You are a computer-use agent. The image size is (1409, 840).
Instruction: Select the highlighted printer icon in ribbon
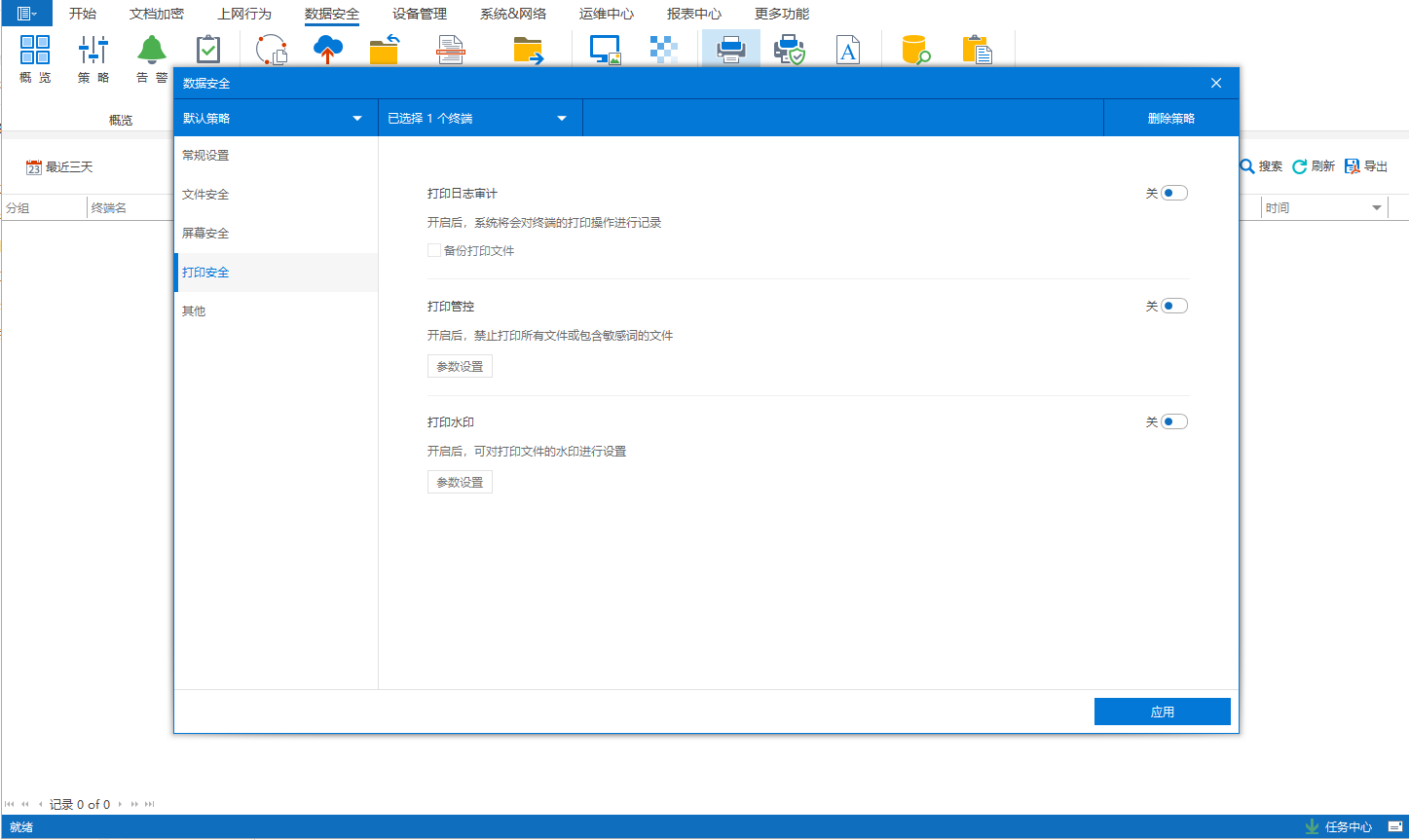[730, 50]
